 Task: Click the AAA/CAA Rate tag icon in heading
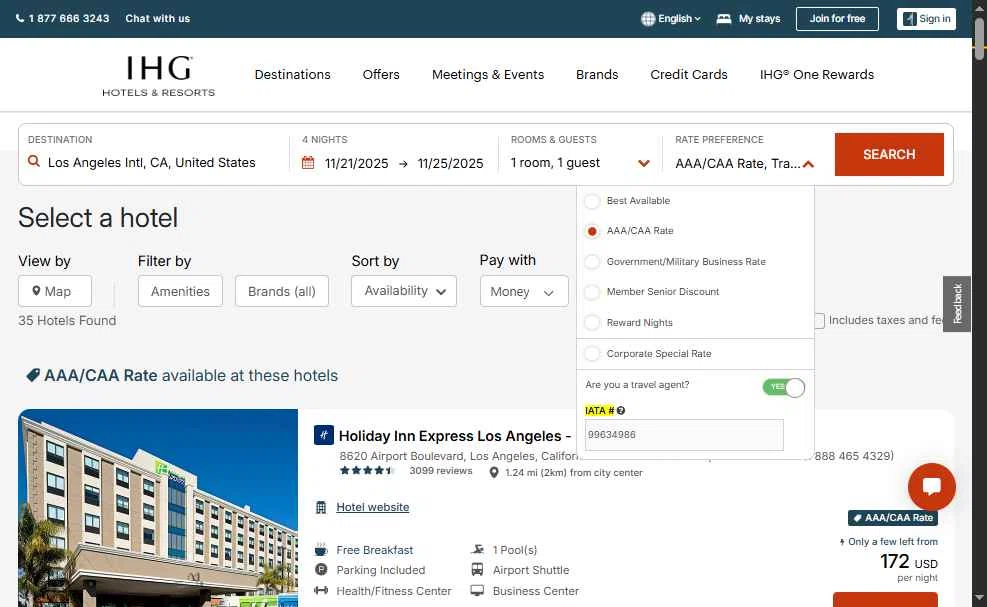click(33, 375)
